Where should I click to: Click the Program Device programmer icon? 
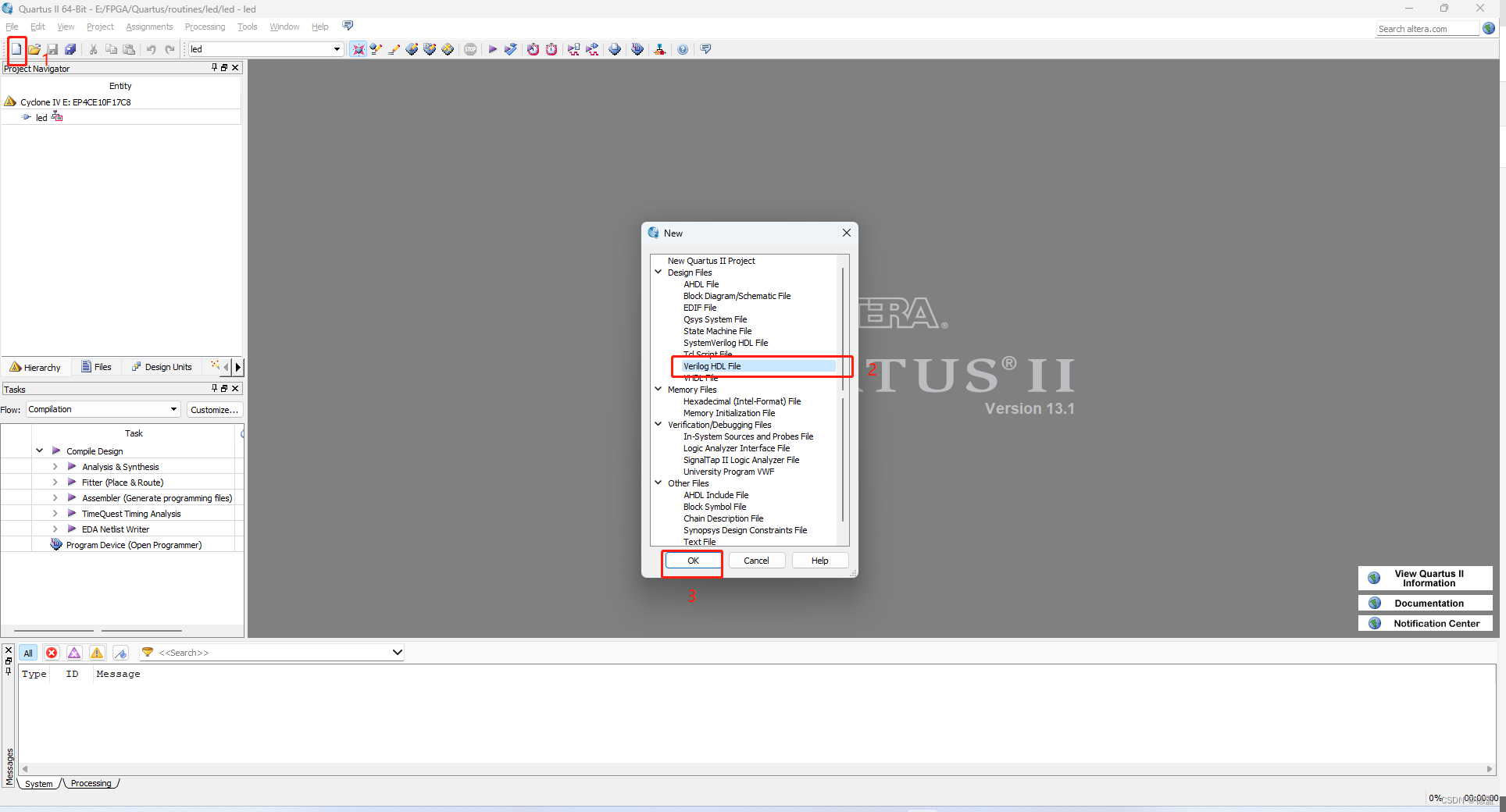56,544
